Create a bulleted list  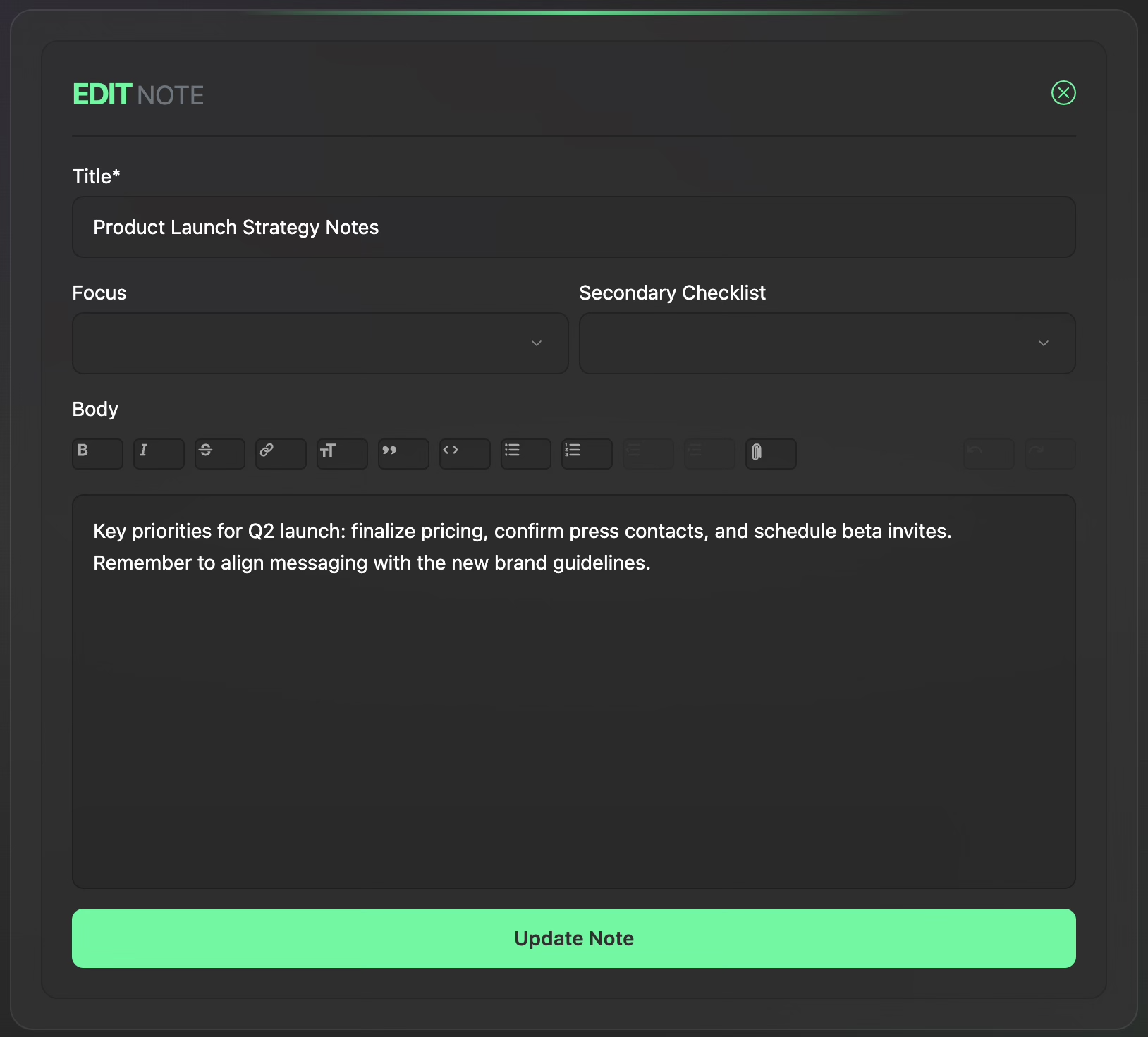pyautogui.click(x=526, y=453)
